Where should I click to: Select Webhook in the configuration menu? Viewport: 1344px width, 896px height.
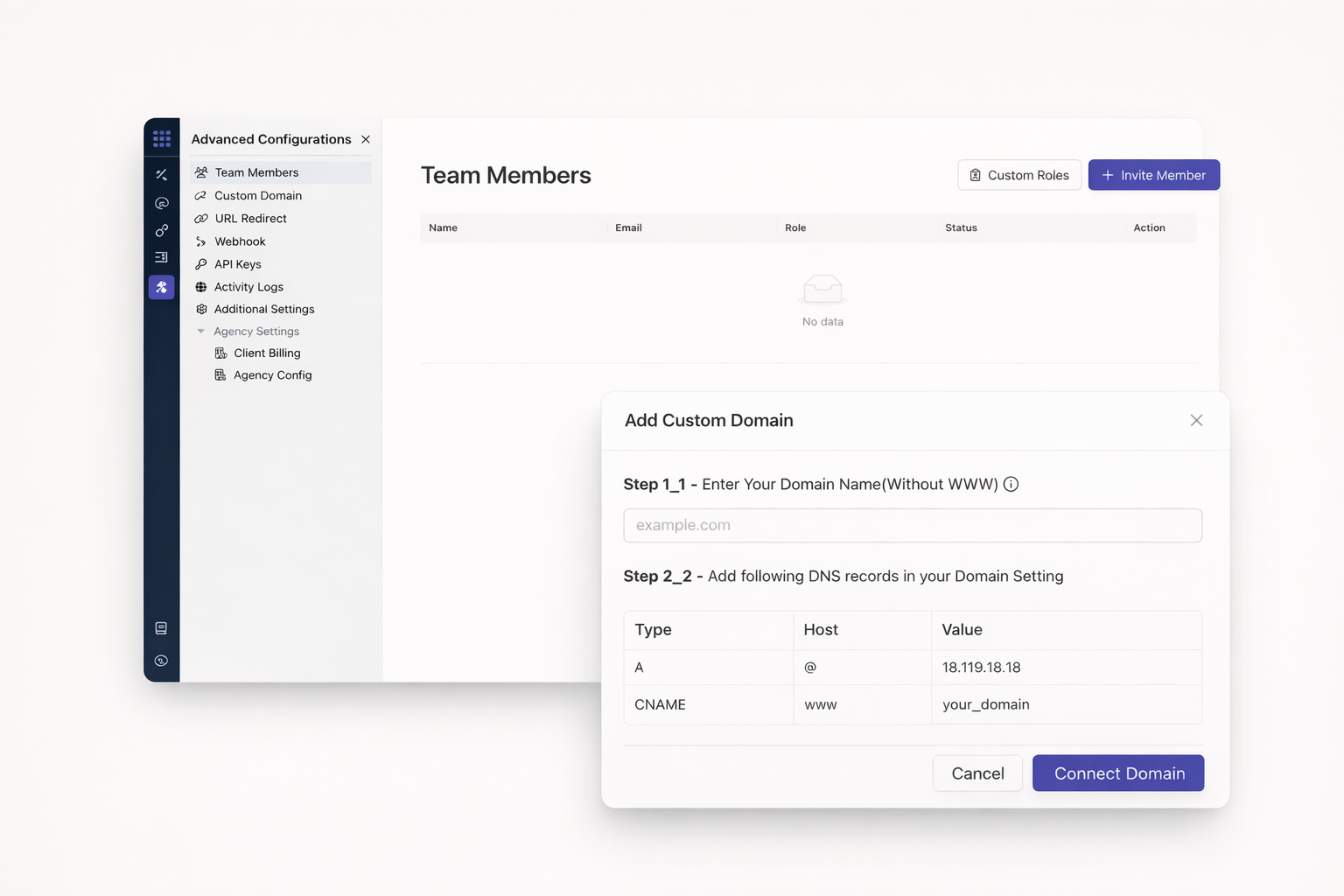click(x=240, y=241)
